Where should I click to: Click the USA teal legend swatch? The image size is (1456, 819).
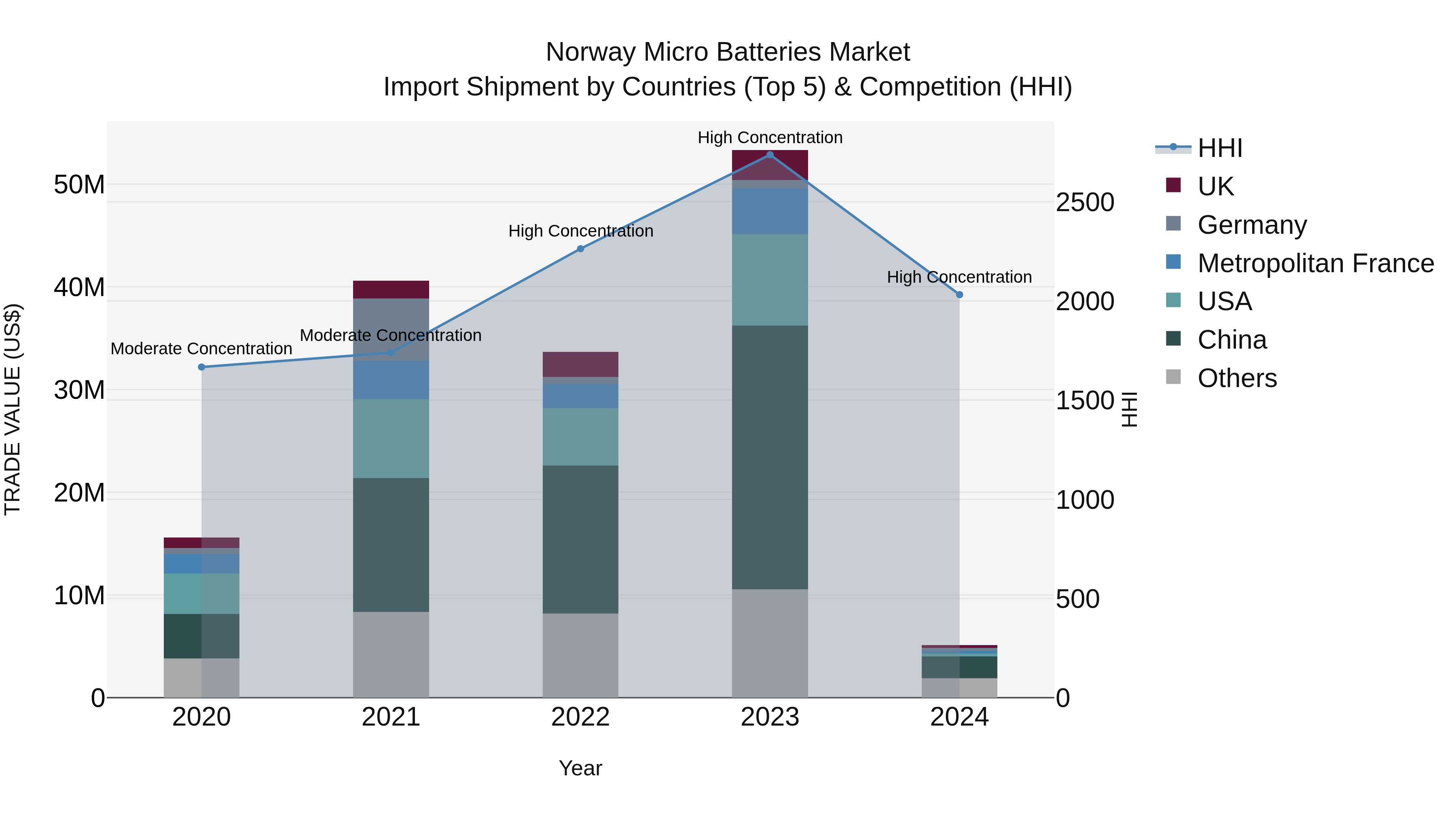1173,300
